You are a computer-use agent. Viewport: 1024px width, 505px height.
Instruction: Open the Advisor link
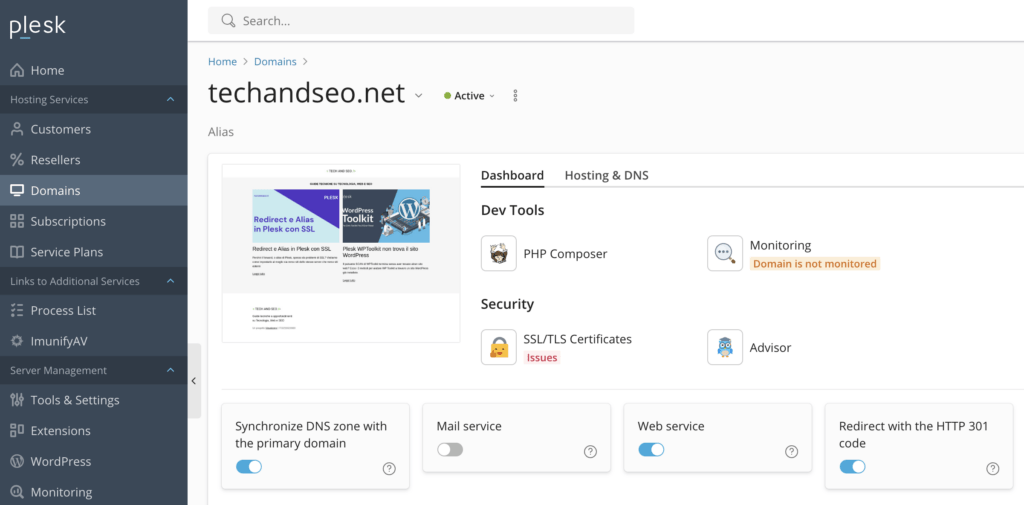point(770,348)
